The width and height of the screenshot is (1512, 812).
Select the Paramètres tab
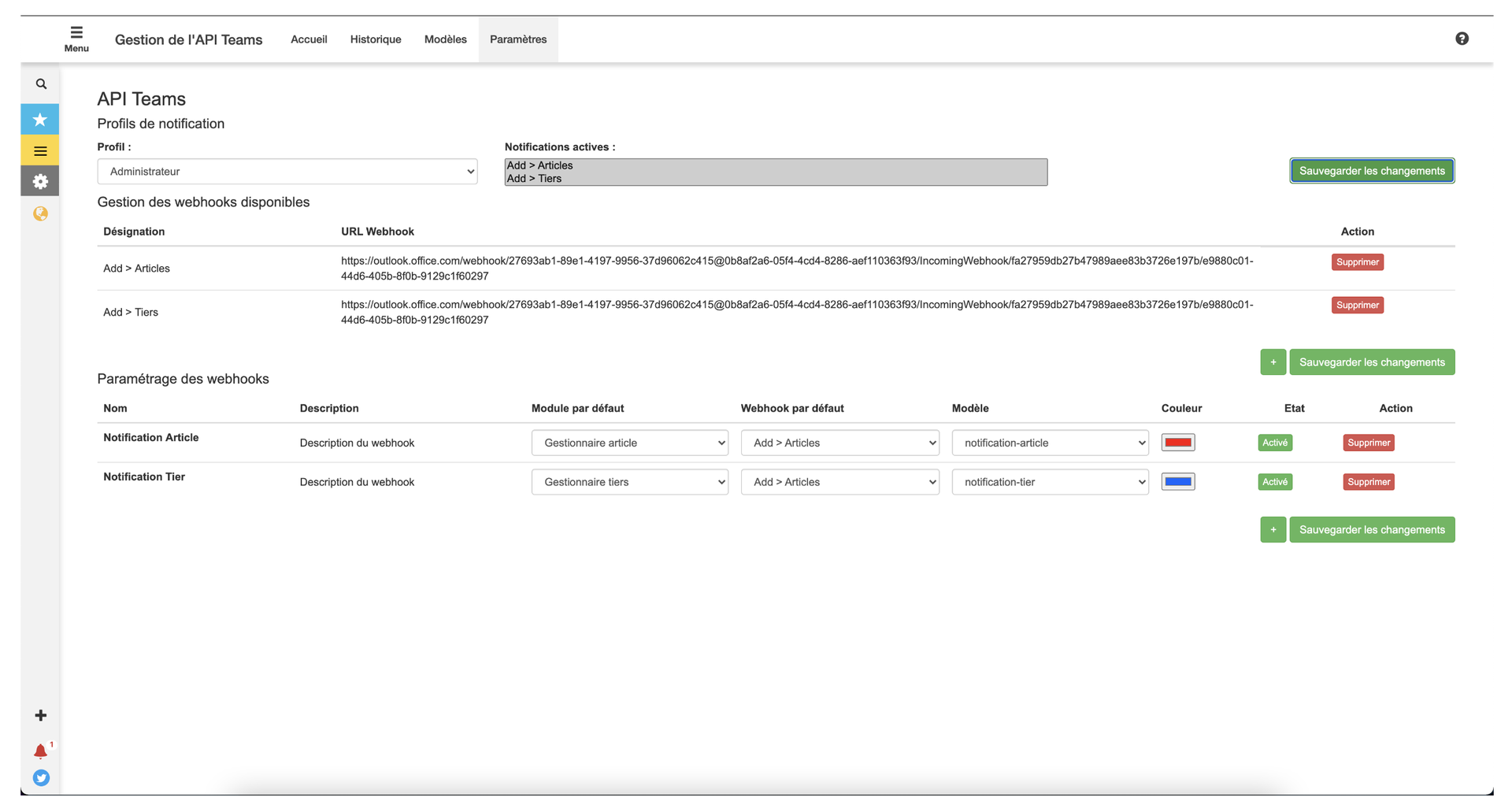coord(518,39)
